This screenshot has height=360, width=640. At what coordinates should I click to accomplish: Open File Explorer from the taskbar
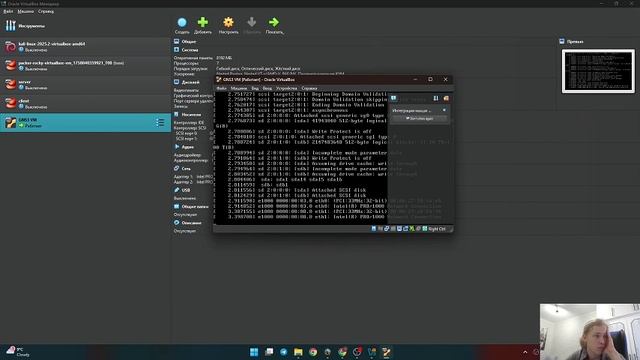(x=298, y=352)
